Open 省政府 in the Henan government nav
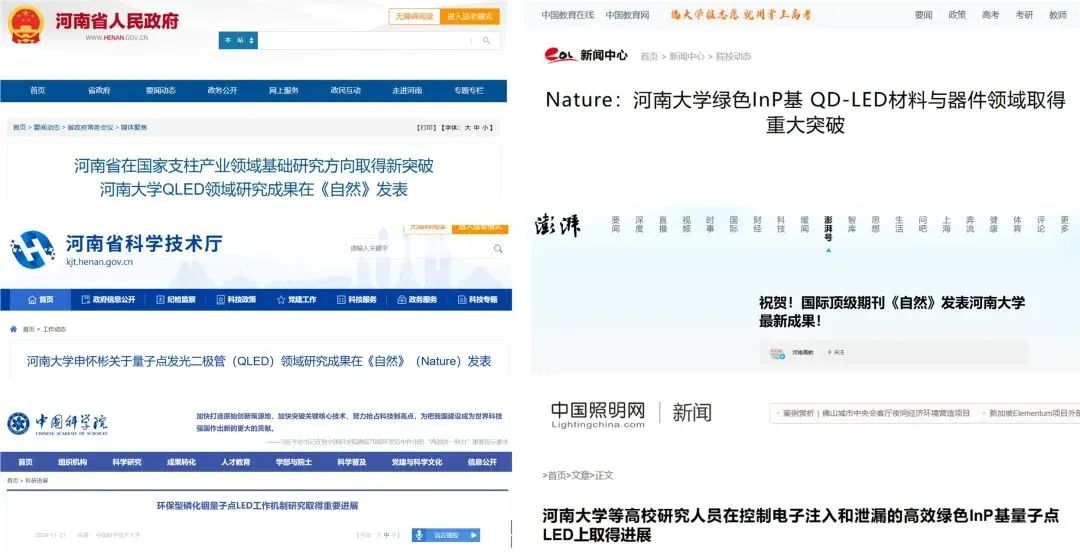The width and height of the screenshot is (1080, 555). [98, 90]
